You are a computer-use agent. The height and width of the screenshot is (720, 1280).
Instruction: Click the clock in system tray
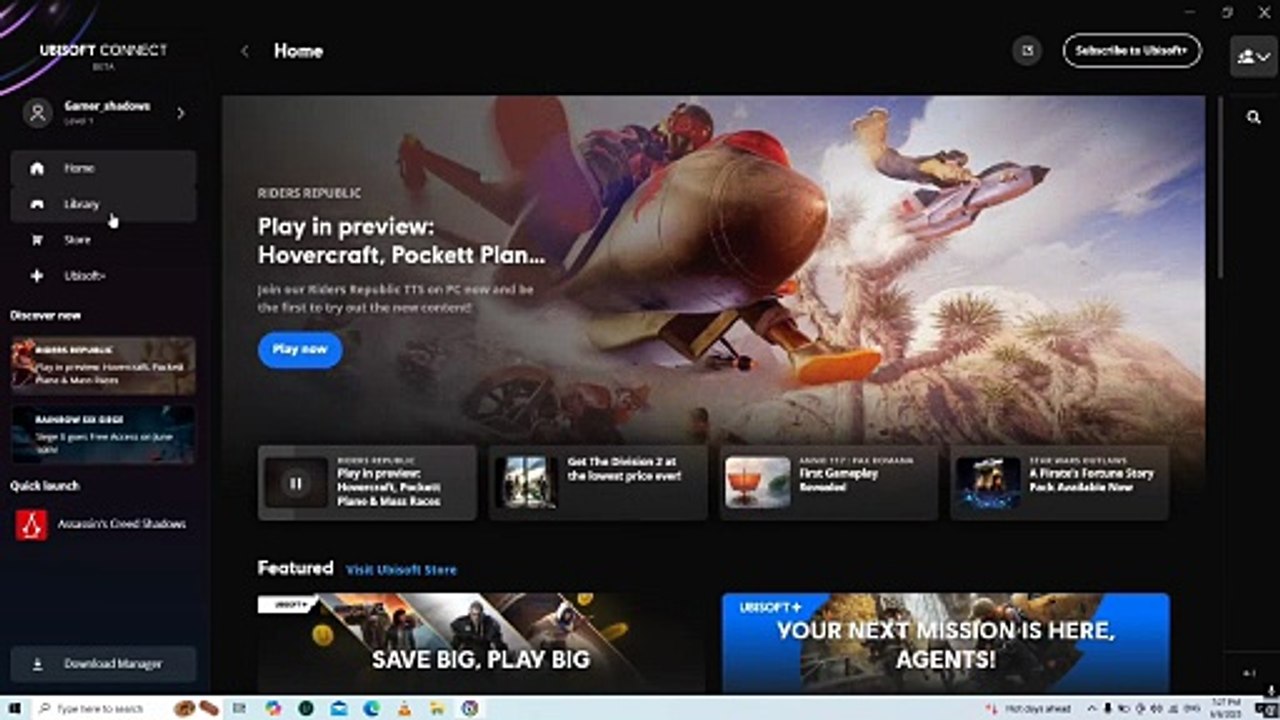[x=1228, y=708]
